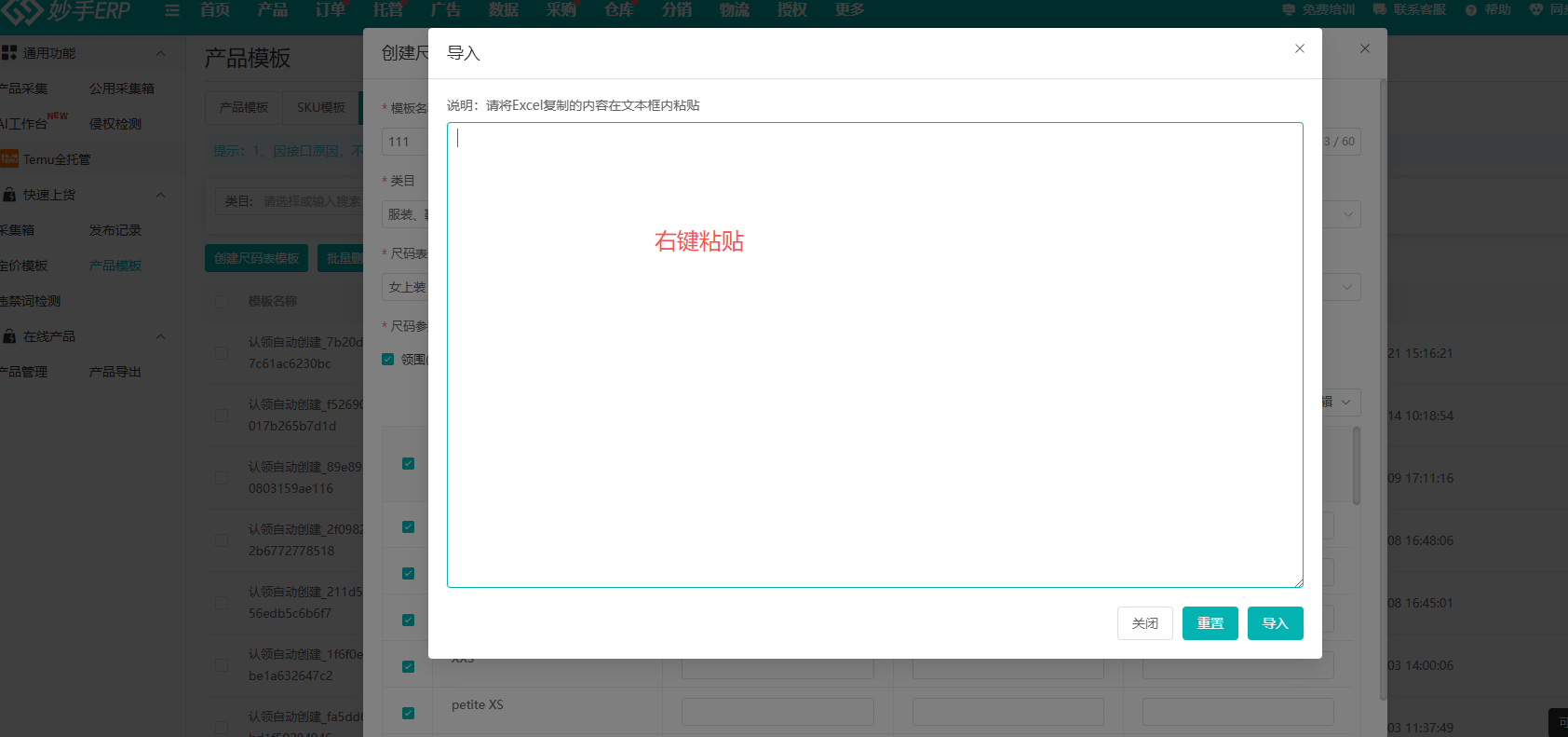1568x737 pixels.
Task: Click the 批量删除 button behind the dialog
Action: point(341,258)
